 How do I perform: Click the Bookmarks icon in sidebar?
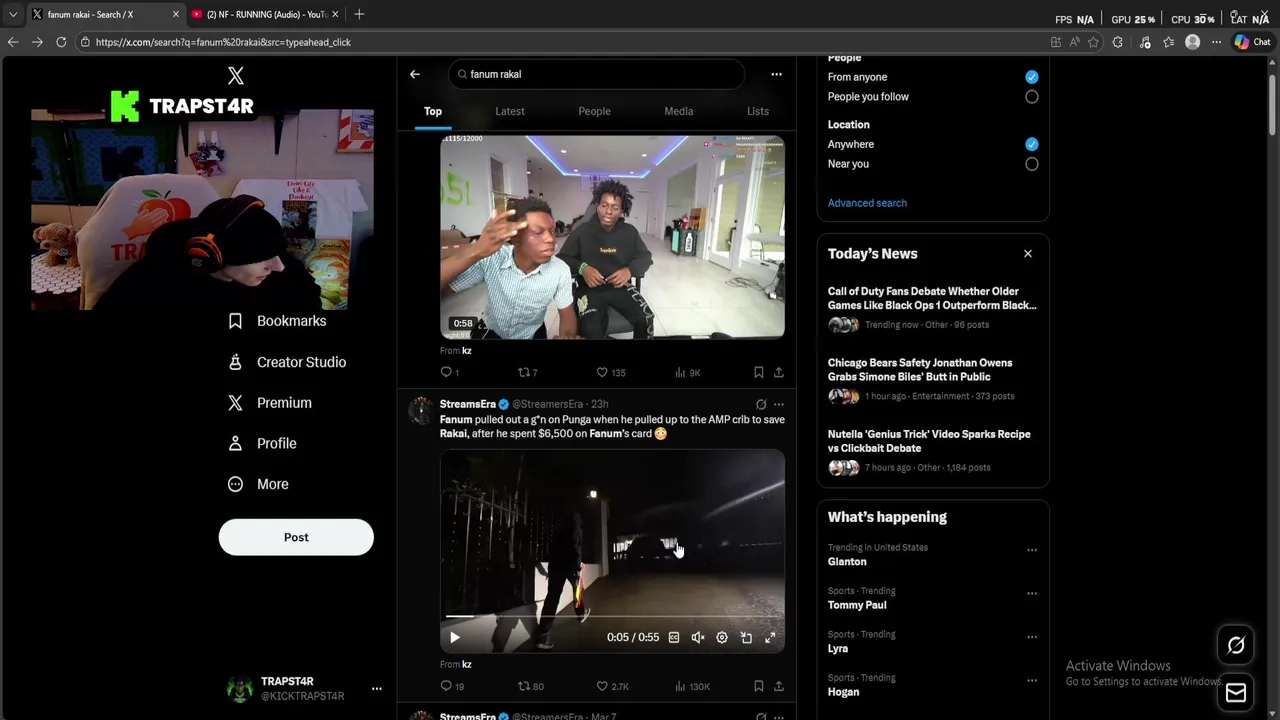coord(235,321)
